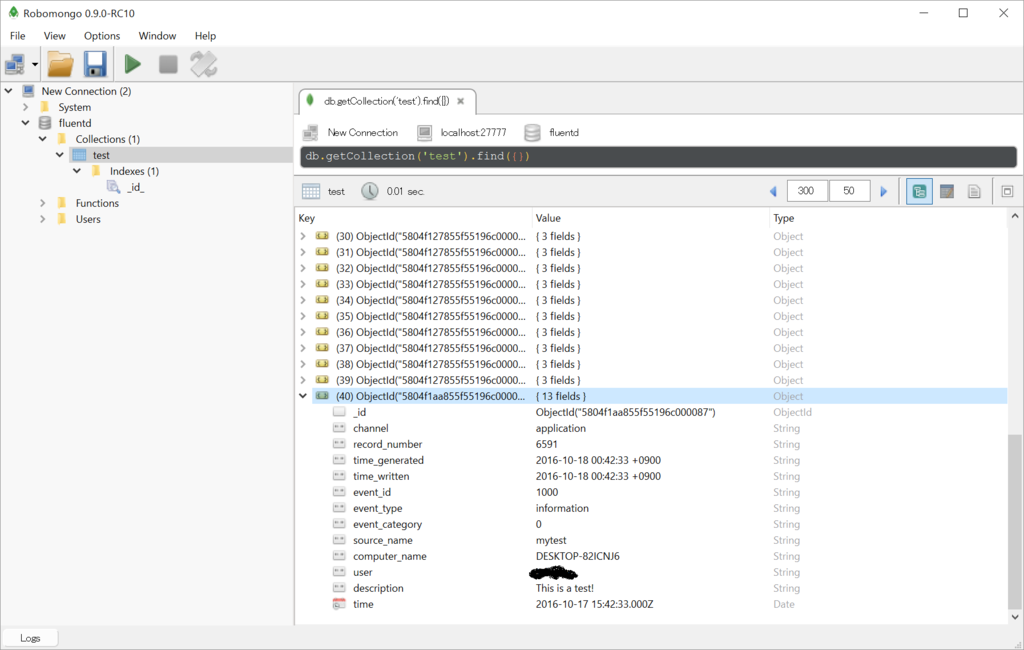Click the Stop query execution icon
The image size is (1024, 650).
click(x=168, y=63)
